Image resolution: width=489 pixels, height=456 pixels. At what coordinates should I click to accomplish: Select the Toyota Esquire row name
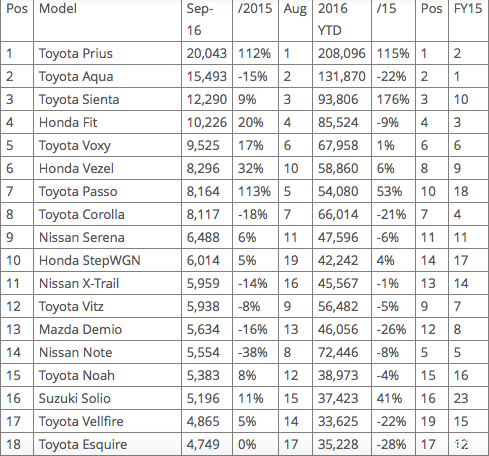point(83,444)
